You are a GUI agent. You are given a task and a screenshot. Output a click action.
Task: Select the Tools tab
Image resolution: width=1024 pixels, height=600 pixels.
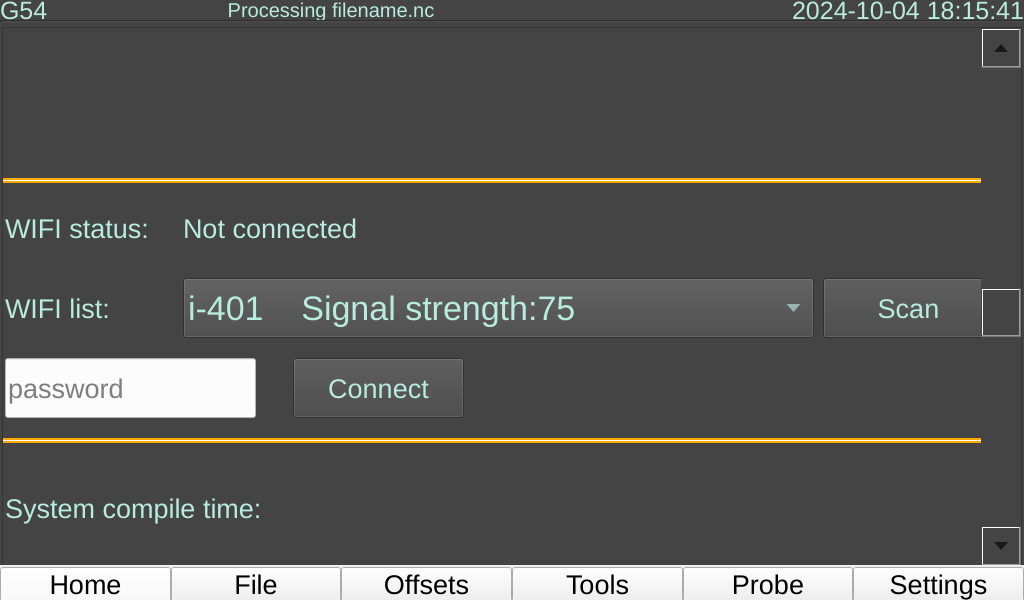[598, 584]
